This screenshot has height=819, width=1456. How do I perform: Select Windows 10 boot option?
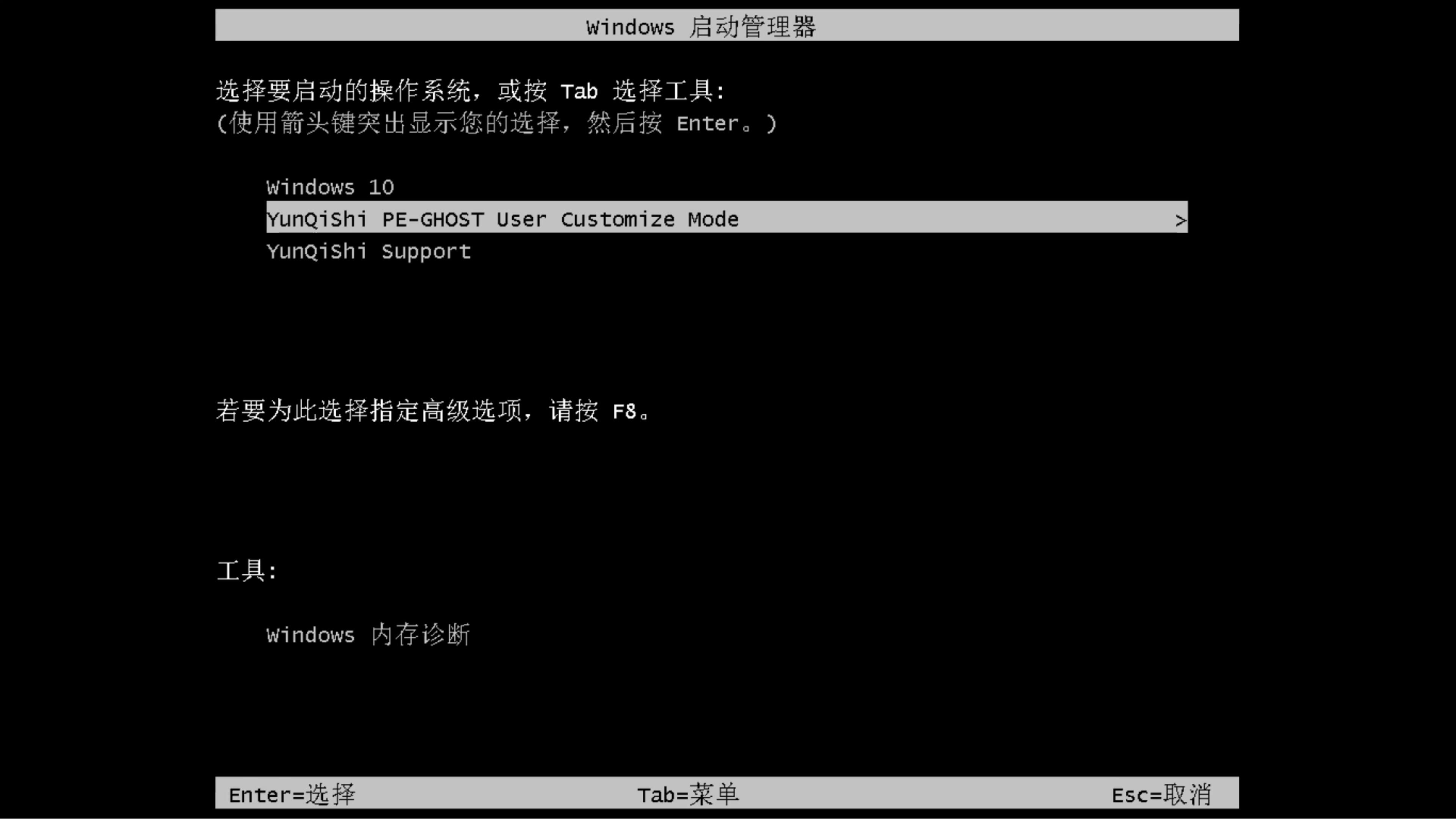click(x=330, y=187)
